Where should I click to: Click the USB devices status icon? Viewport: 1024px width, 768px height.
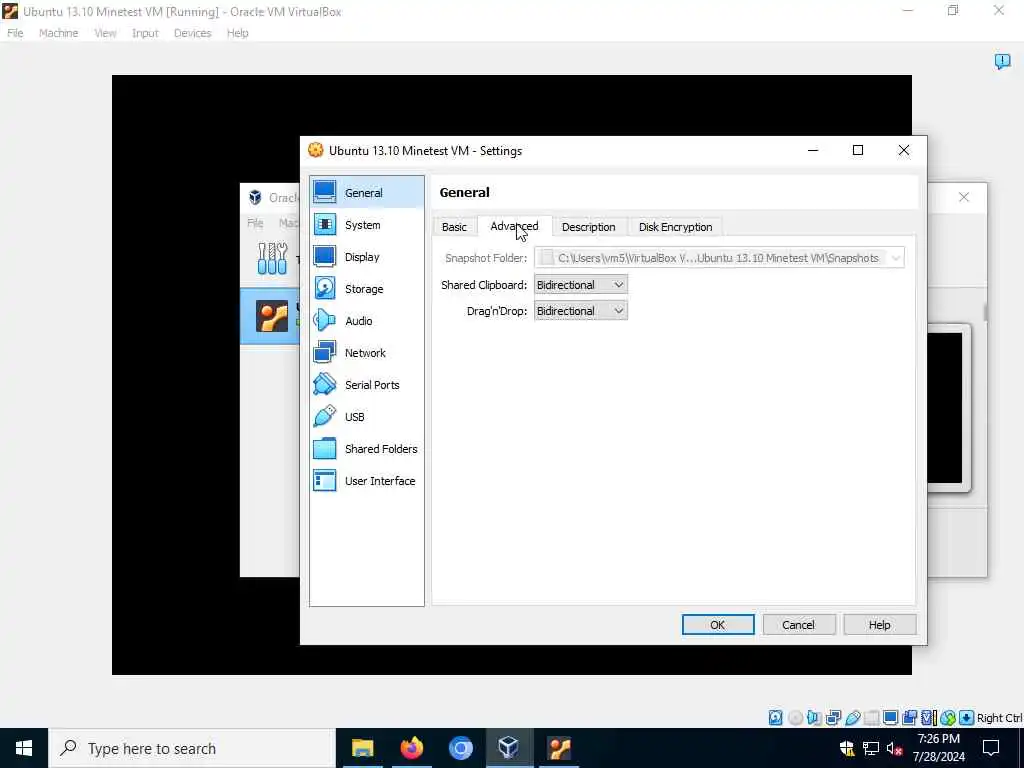852,718
